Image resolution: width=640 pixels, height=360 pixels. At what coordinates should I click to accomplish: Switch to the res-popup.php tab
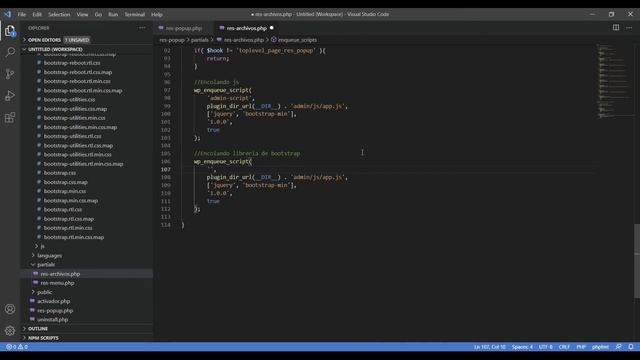pyautogui.click(x=184, y=28)
